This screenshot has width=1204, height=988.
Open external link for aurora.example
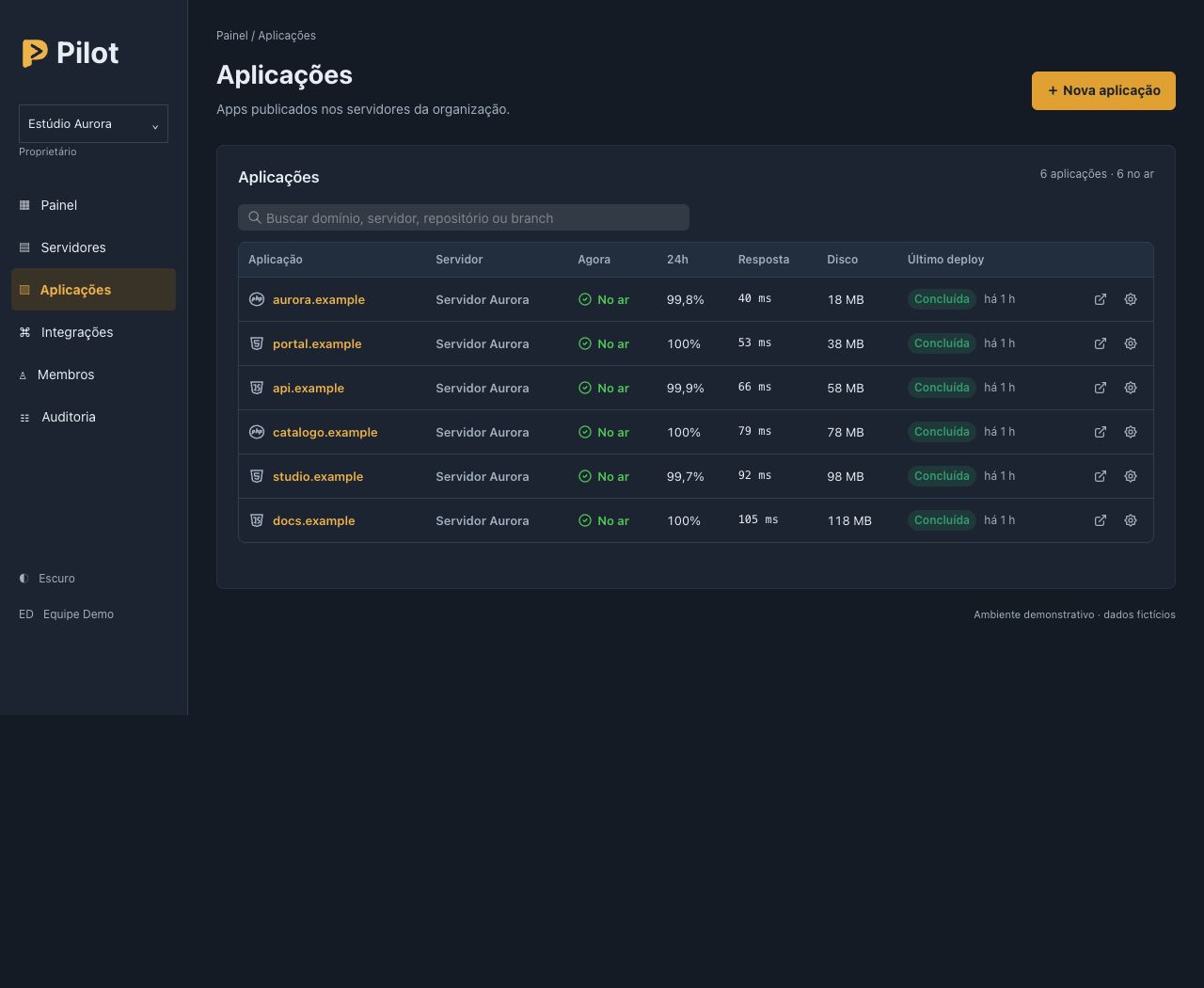[1101, 299]
